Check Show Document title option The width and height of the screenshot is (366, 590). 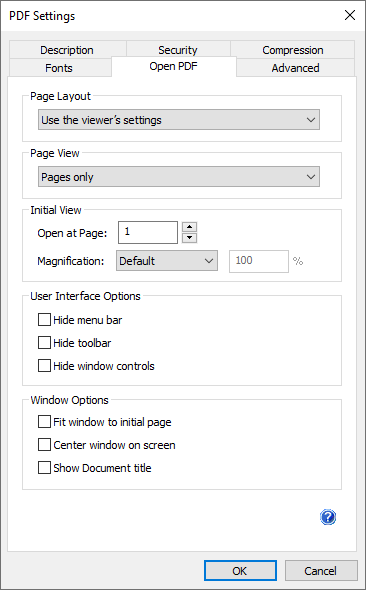point(44,468)
